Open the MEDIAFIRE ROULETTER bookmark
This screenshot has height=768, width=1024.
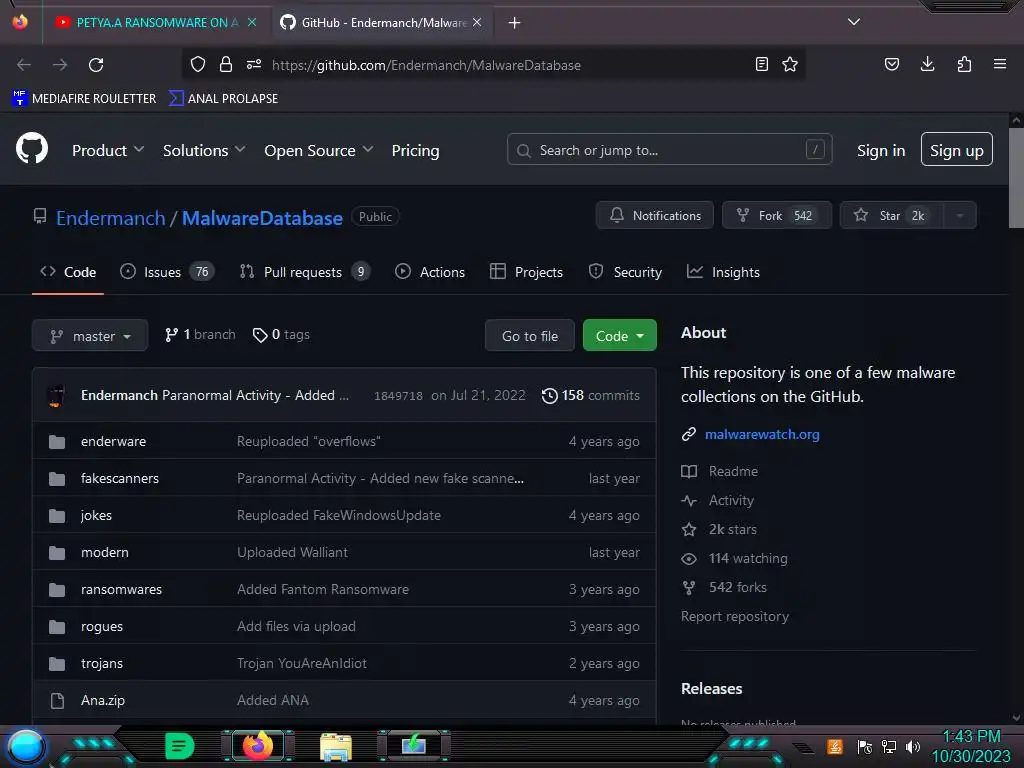(x=84, y=99)
